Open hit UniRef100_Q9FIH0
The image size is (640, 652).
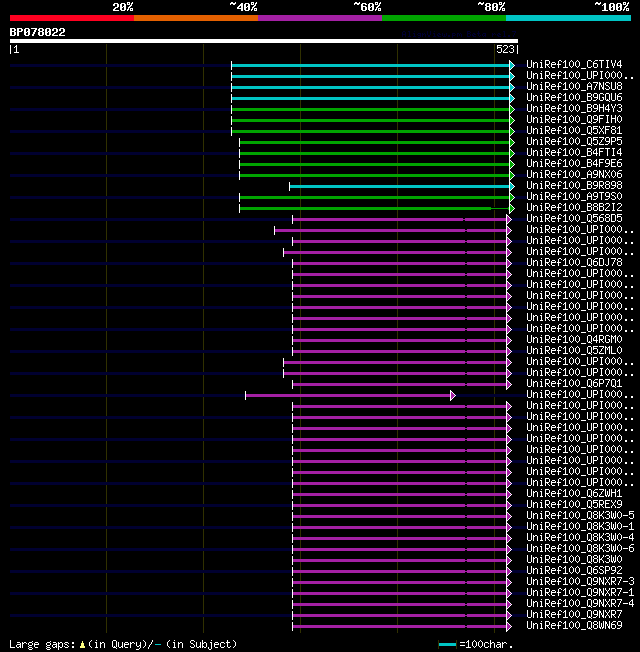(x=574, y=119)
